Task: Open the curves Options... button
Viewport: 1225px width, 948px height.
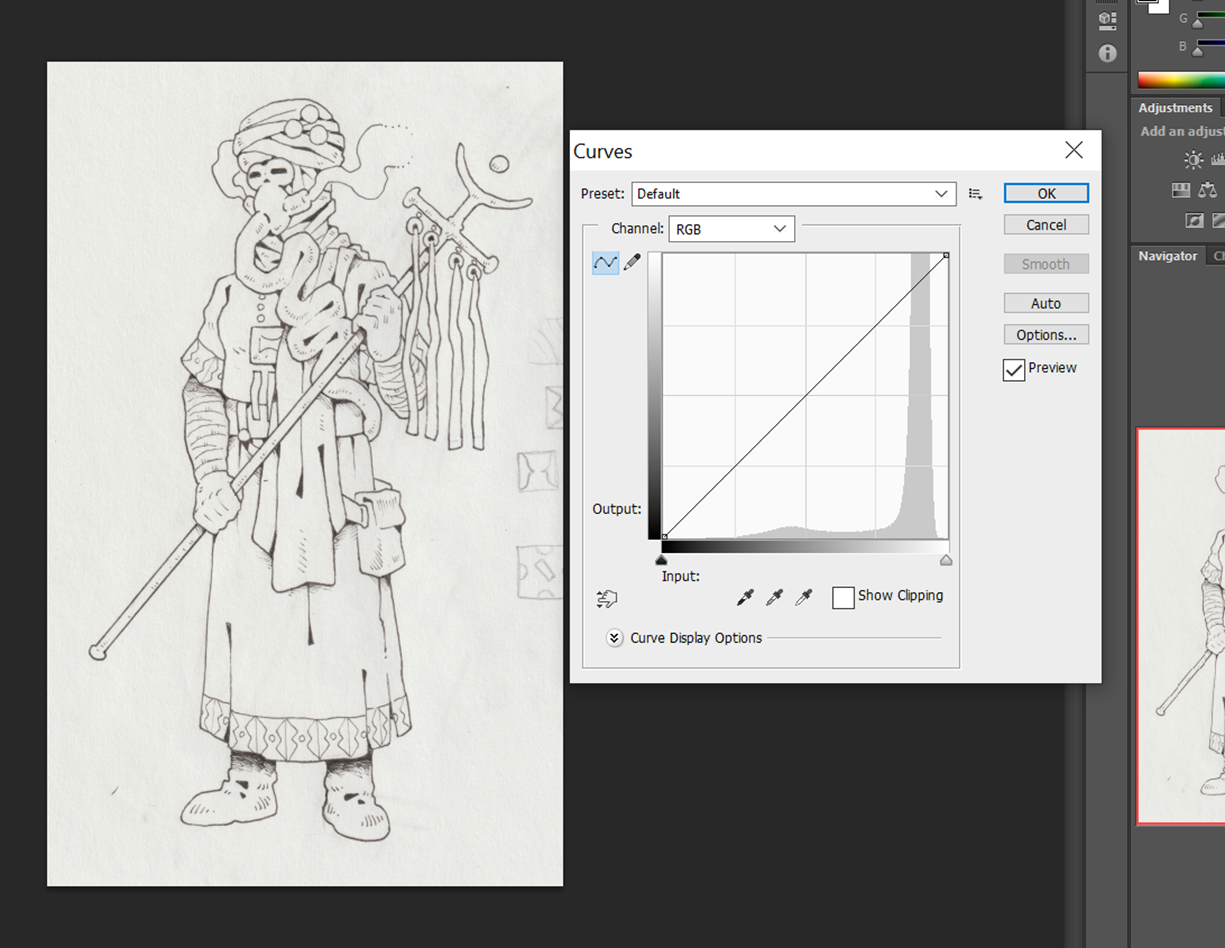Action: pos(1046,335)
